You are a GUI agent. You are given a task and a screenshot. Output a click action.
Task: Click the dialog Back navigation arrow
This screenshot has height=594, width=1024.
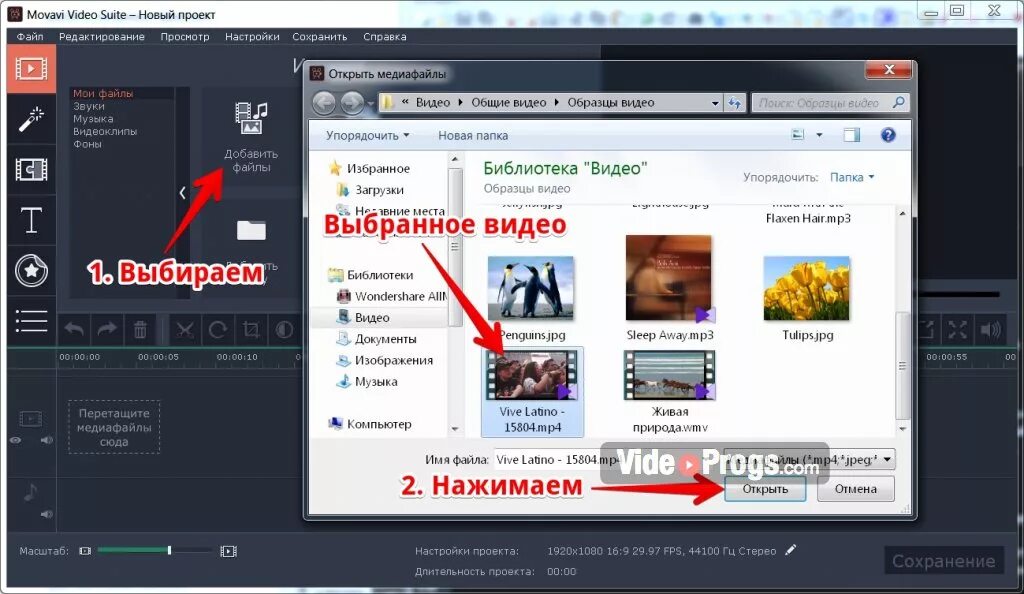point(324,102)
